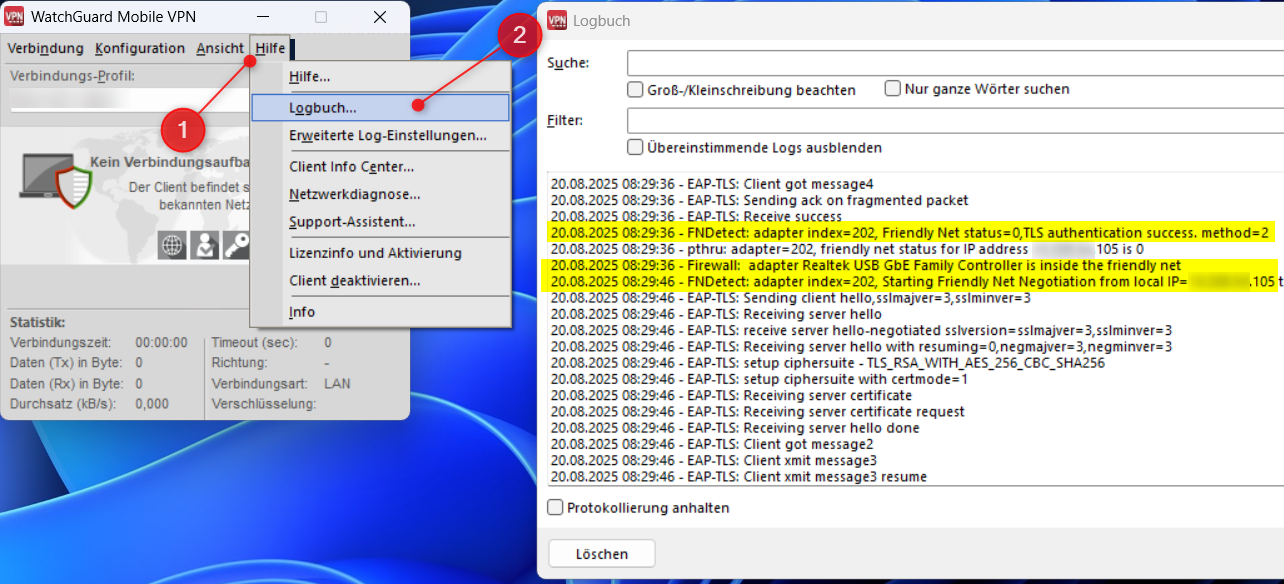Click the 'Statistik:' heading
The image size is (1284, 584).
(x=38, y=323)
